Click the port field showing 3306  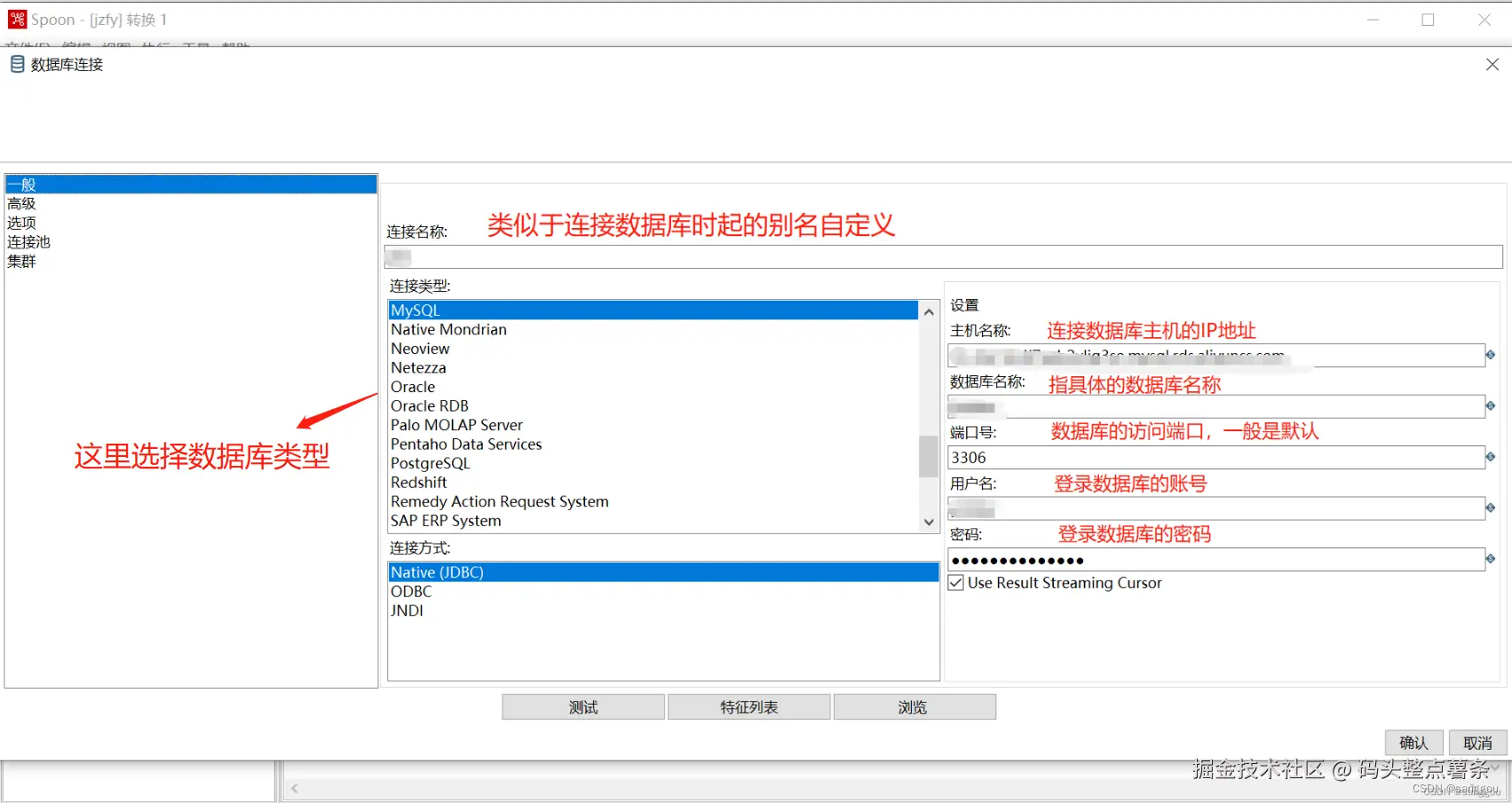[1216, 458]
